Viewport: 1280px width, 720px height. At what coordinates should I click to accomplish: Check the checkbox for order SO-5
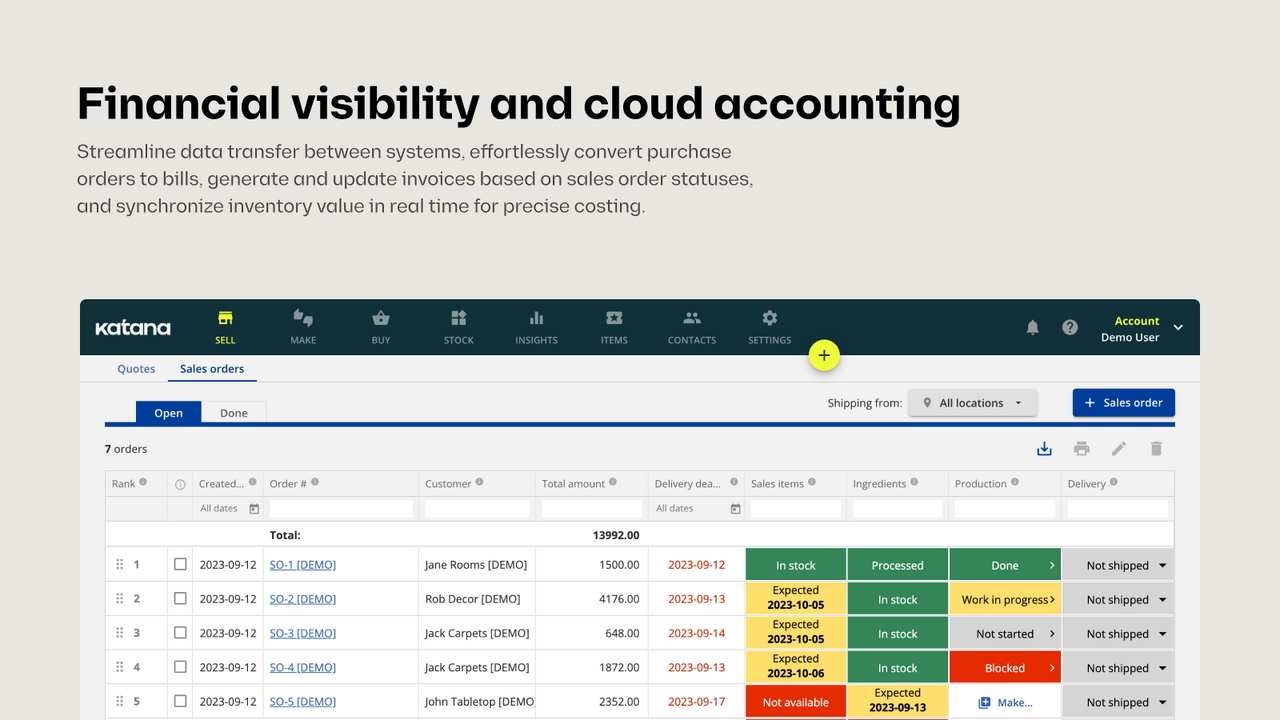coord(180,700)
